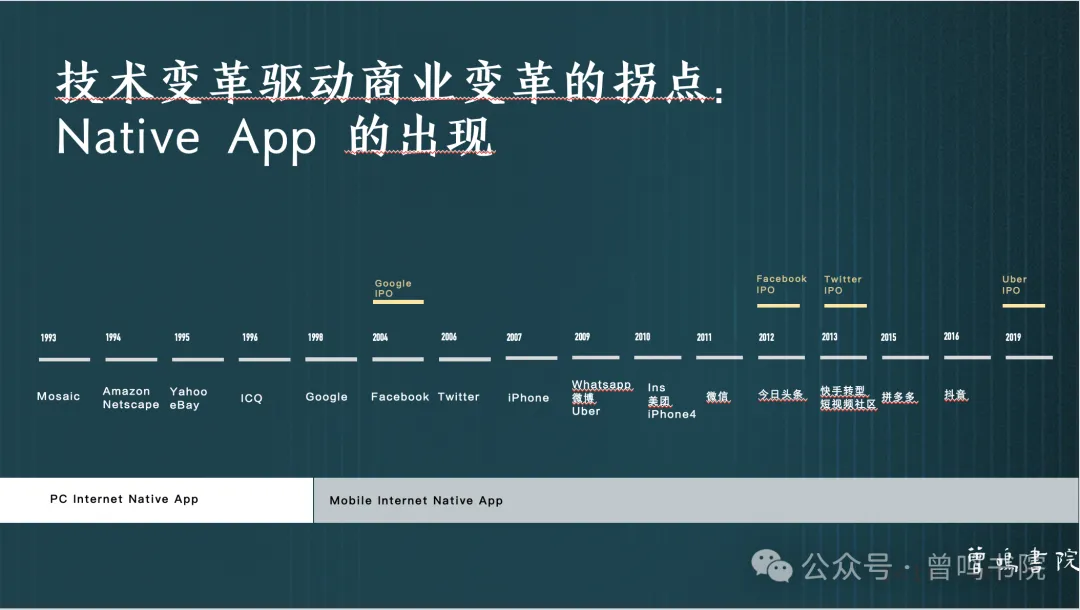The image size is (1080, 610).
Task: Click the "拼多多" entry
Action: (x=899, y=397)
